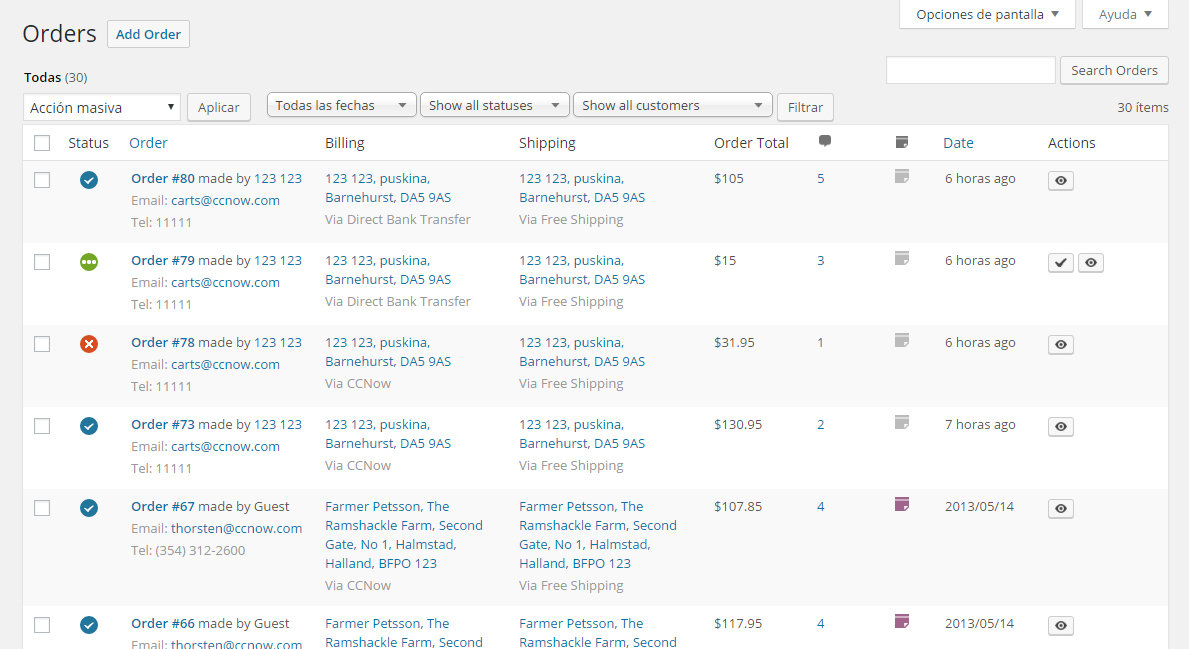1189x649 pixels.
Task: Tick the checkbox for Order #78
Action: (x=42, y=343)
